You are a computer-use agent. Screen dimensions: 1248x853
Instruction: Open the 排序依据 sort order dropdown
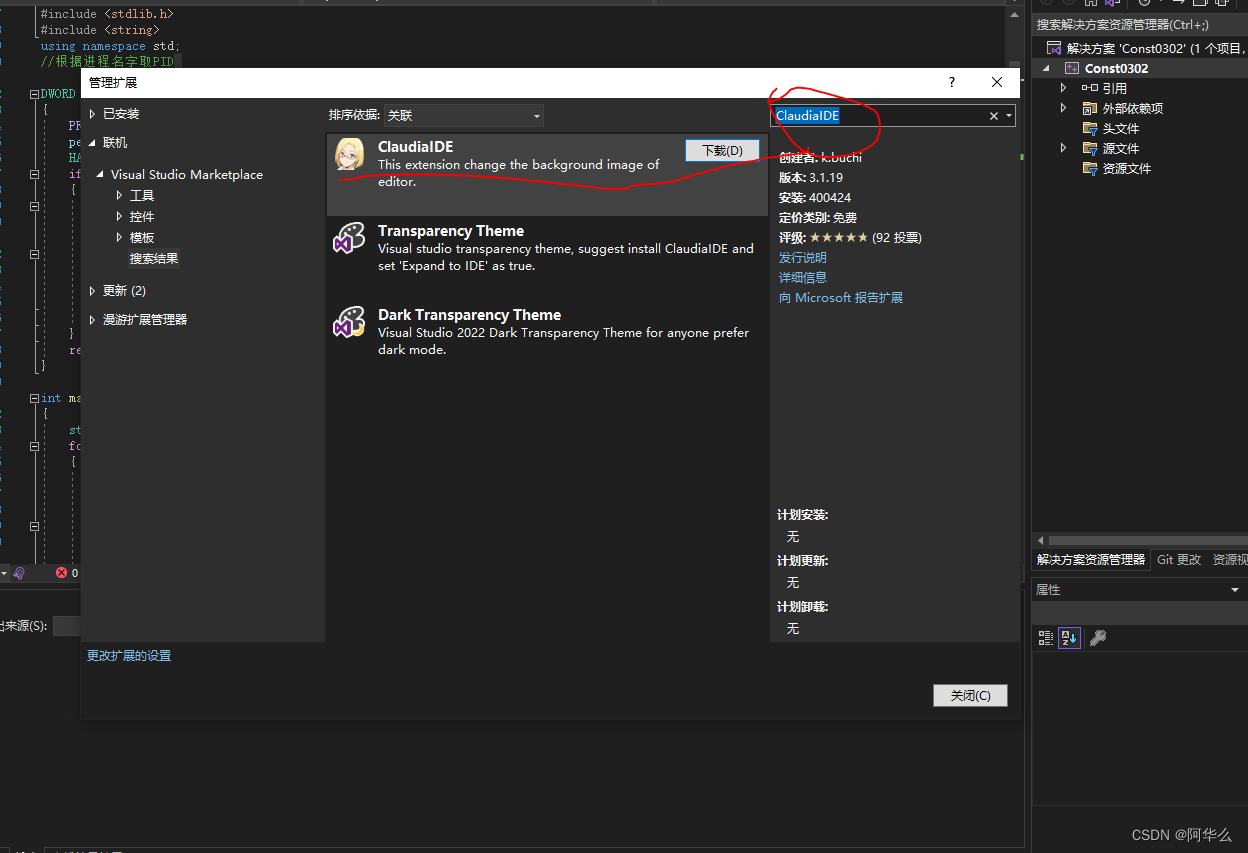click(x=463, y=115)
